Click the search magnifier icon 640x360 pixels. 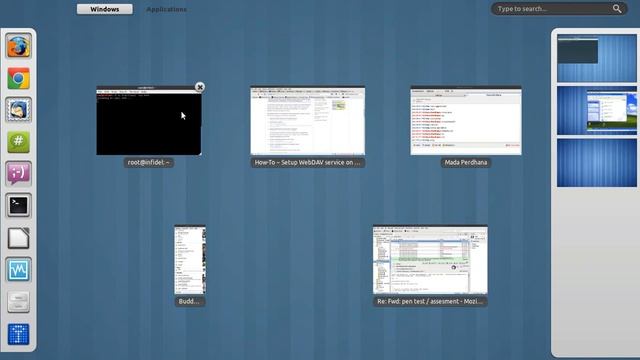[617, 9]
